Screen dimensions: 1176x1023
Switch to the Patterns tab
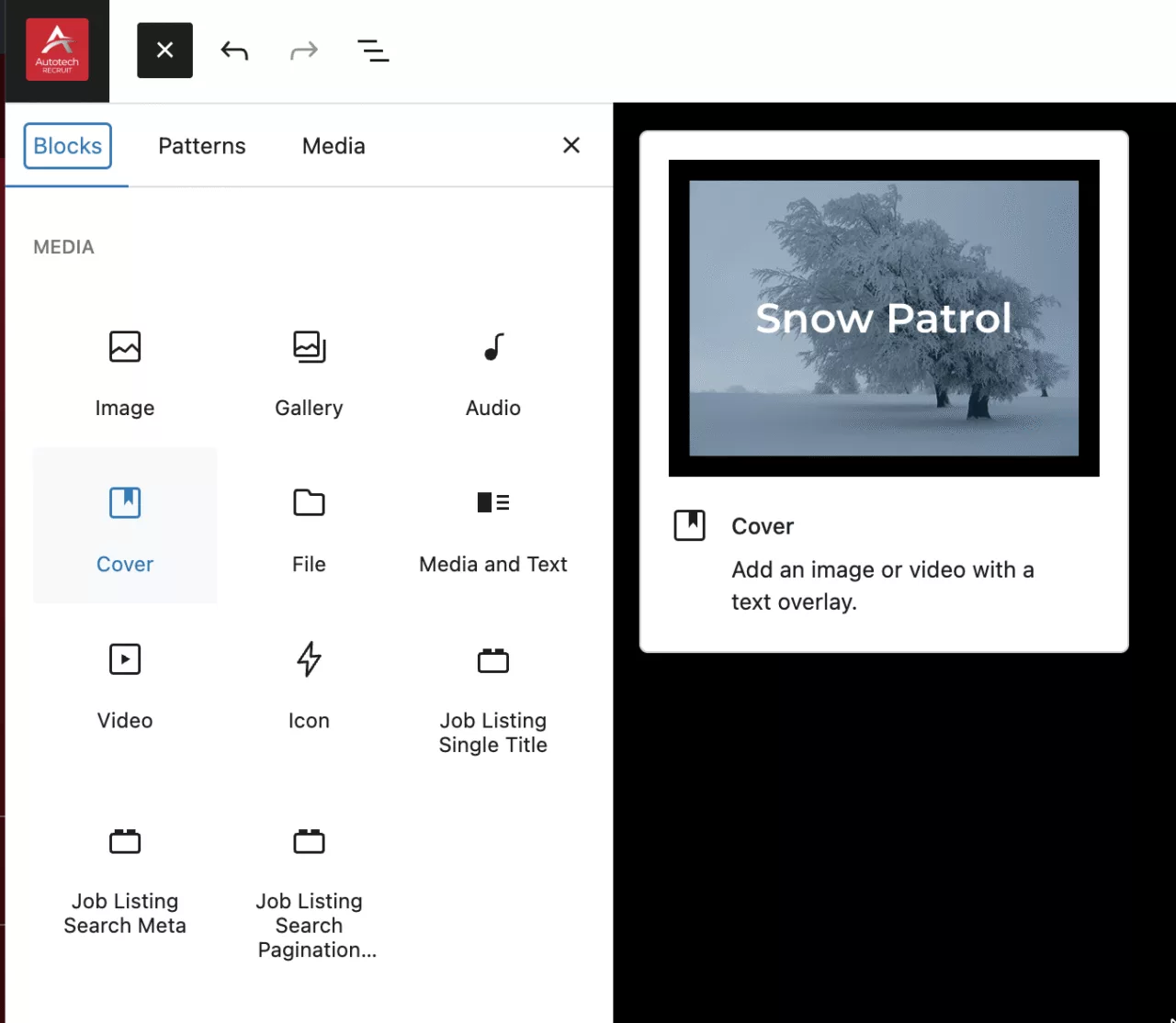tap(202, 146)
